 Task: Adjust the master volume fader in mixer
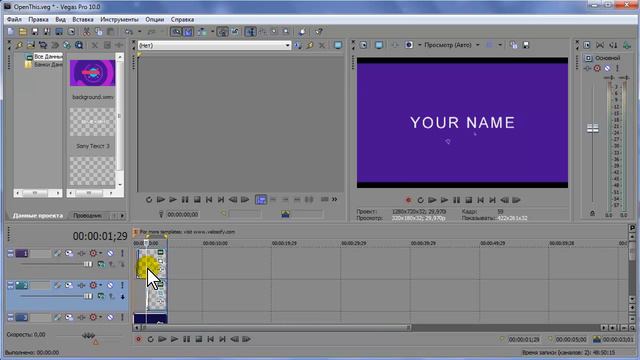click(593, 129)
